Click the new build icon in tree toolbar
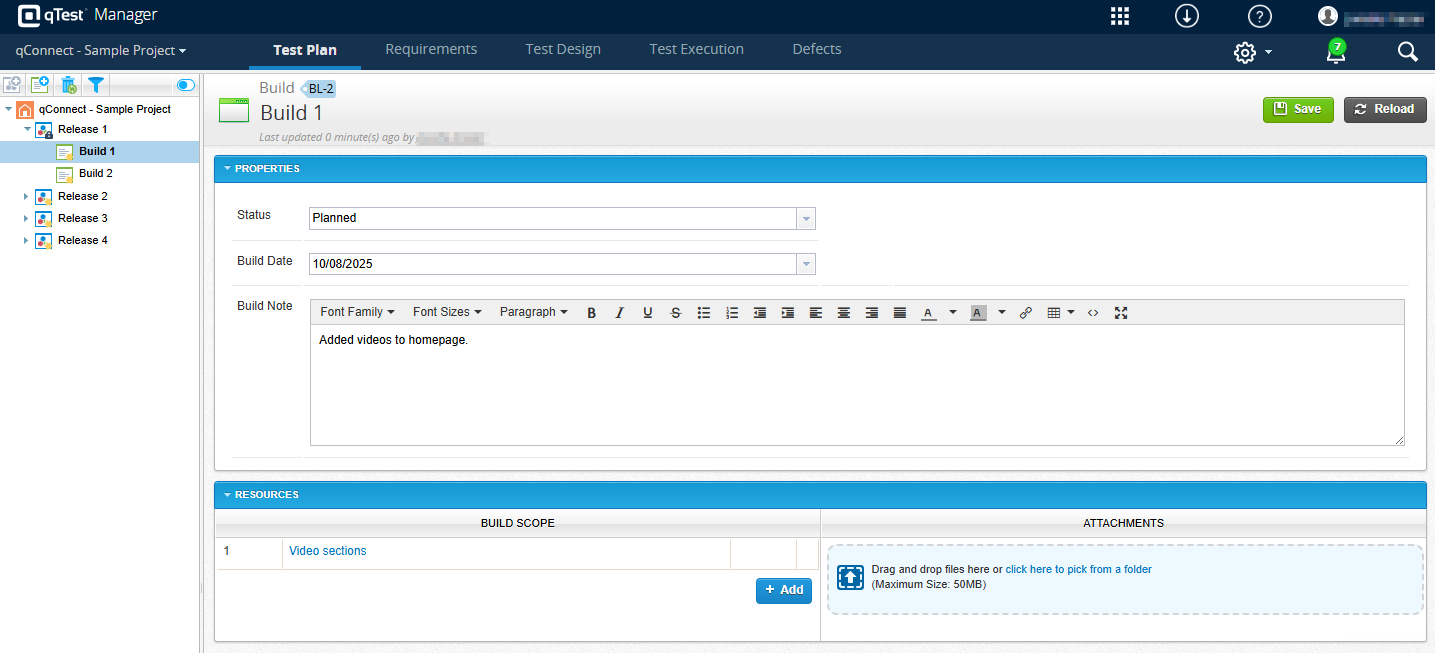This screenshot has height=653, width=1435. pos(40,85)
